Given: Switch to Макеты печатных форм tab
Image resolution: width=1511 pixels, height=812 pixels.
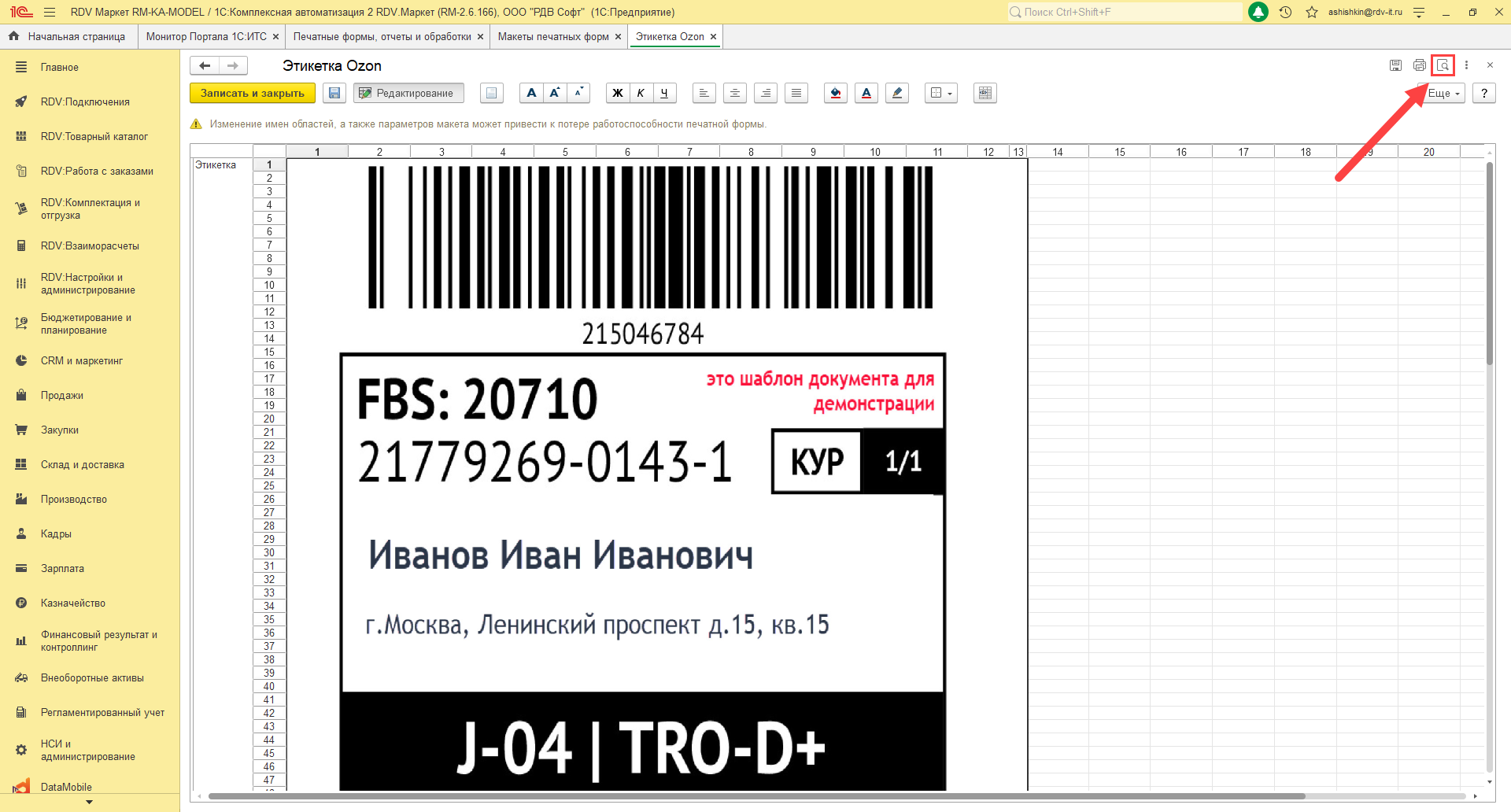Looking at the screenshot, I should 553,36.
